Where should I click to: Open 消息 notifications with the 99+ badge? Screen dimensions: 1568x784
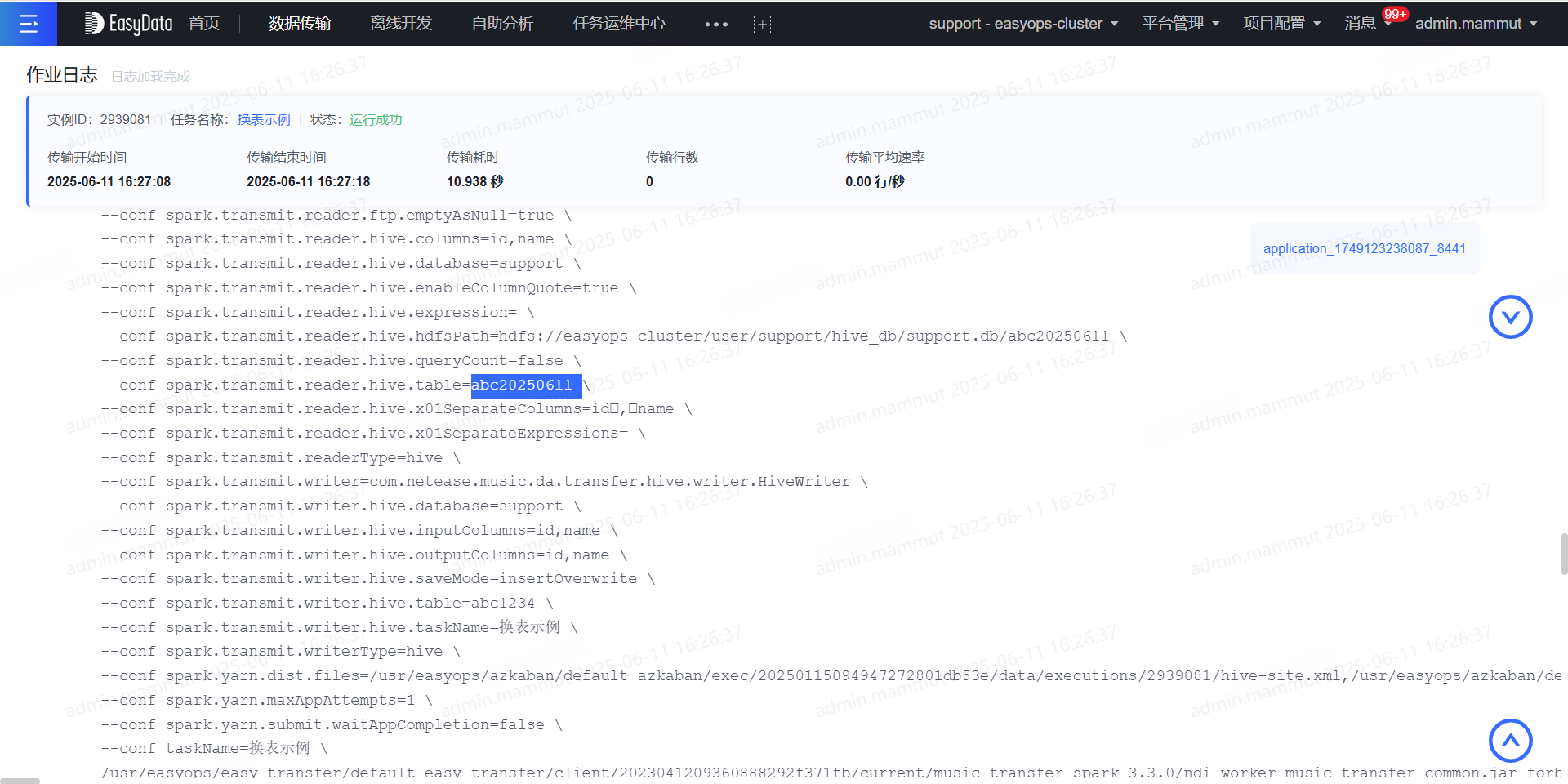[1362, 24]
